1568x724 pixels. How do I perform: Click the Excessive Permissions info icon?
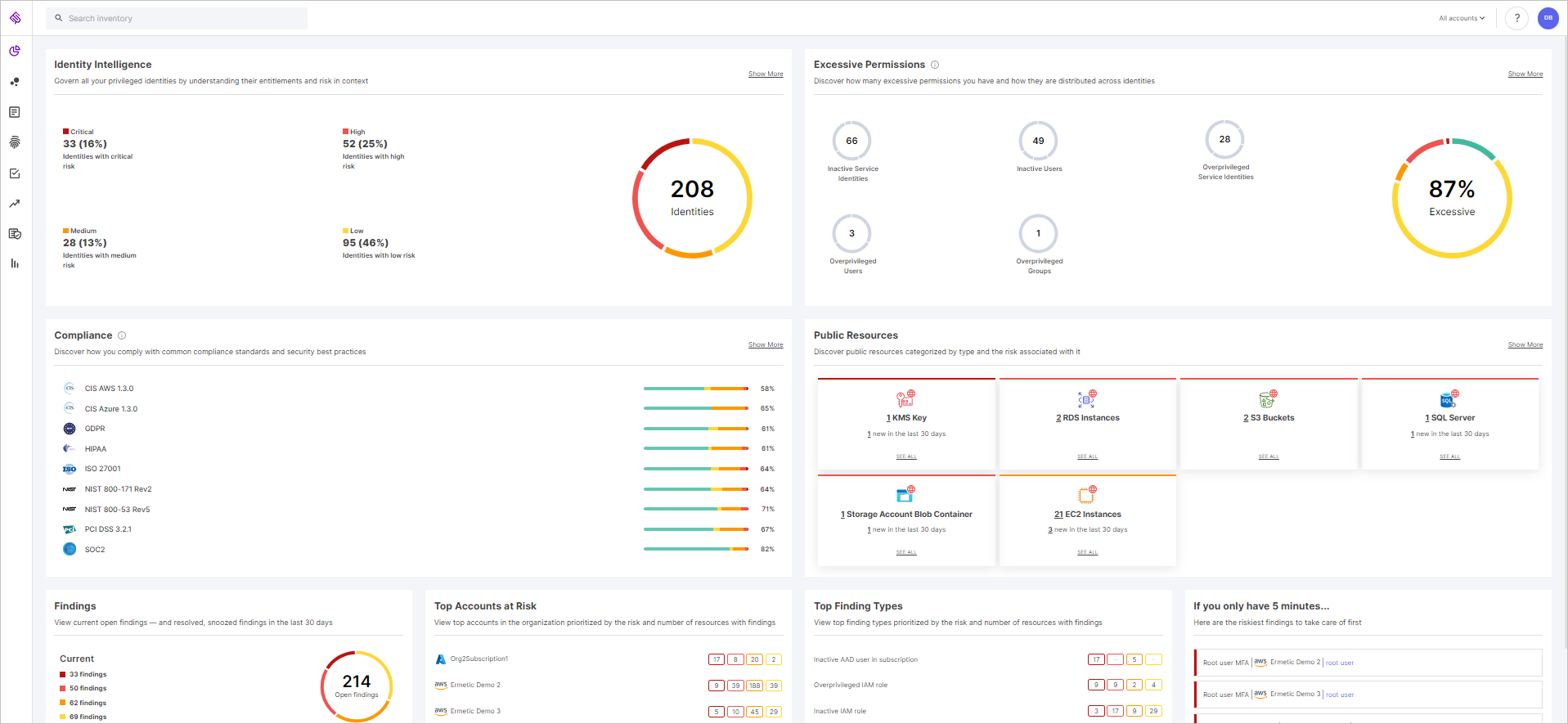click(x=935, y=65)
